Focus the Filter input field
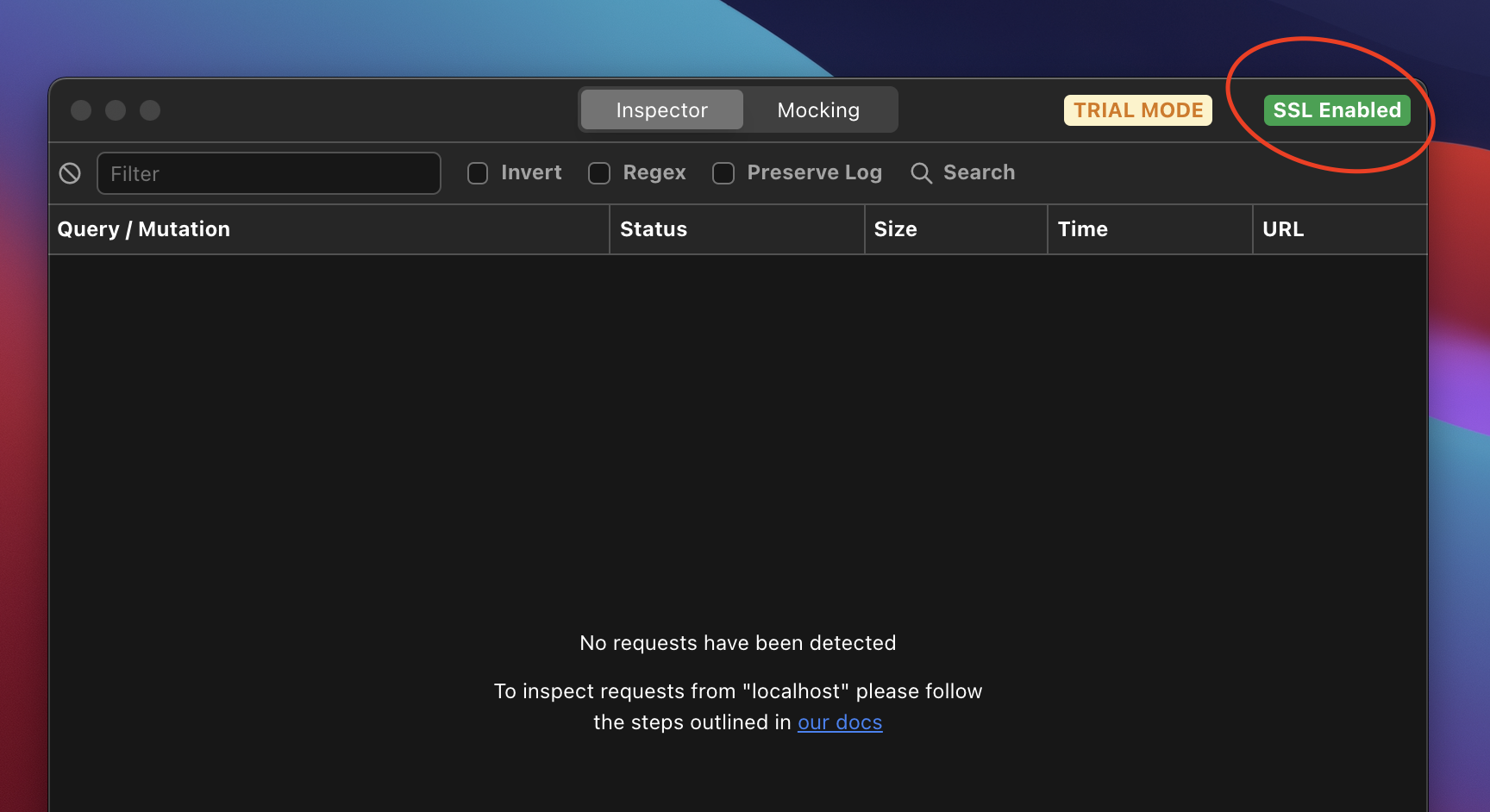This screenshot has height=812, width=1490. (x=269, y=173)
